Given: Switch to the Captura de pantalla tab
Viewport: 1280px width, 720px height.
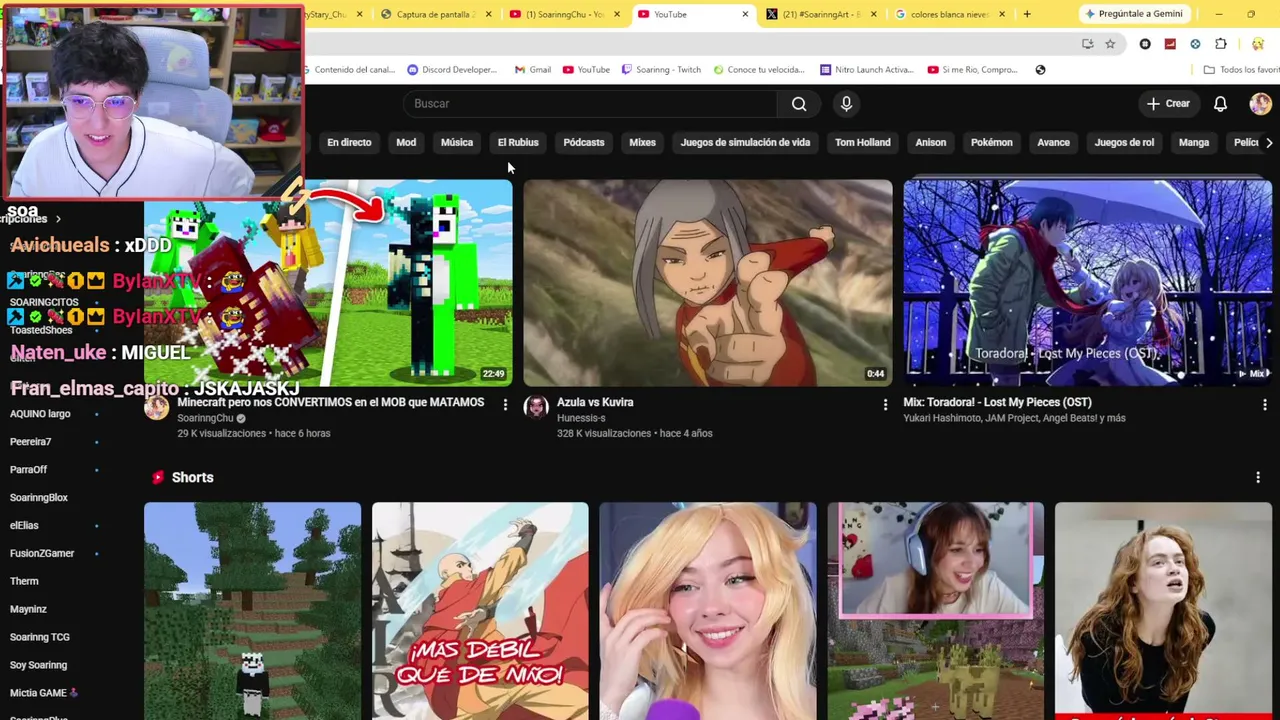Looking at the screenshot, I should click(x=435, y=14).
